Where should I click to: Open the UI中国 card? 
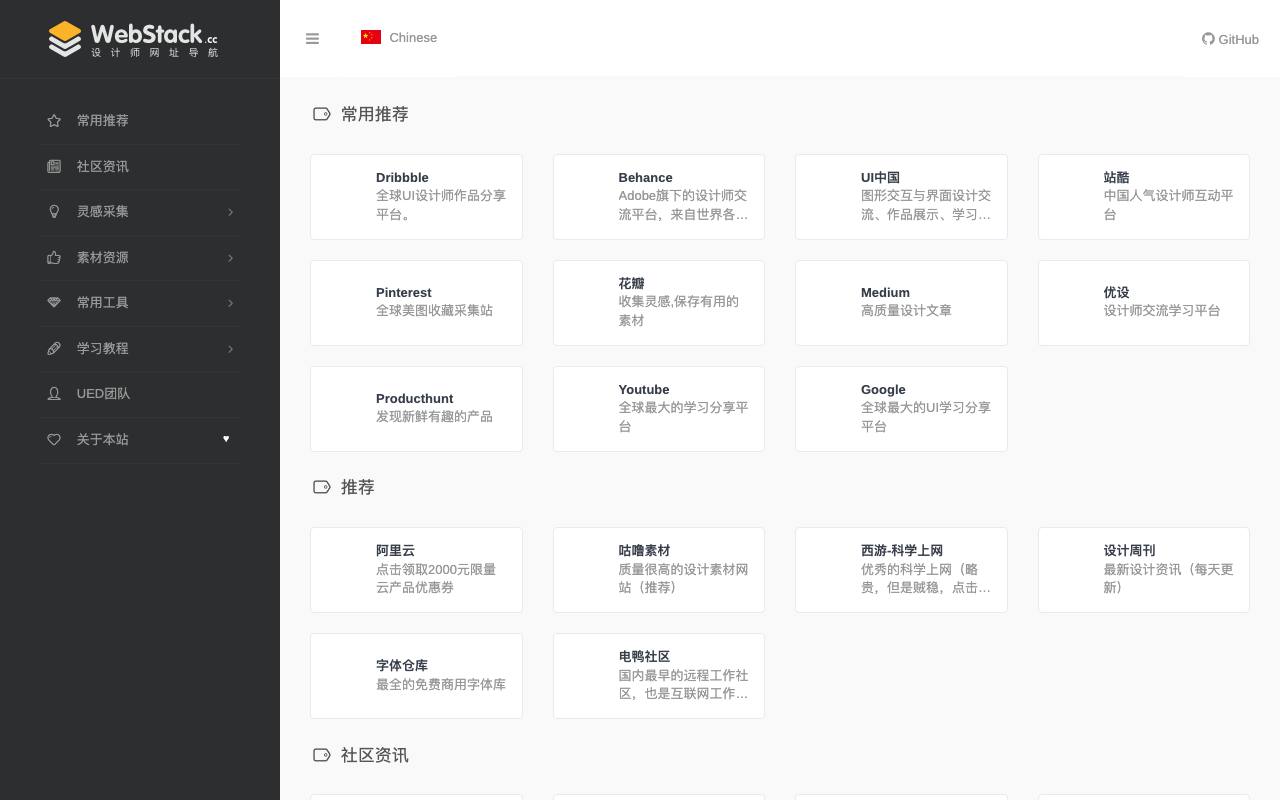coord(901,197)
